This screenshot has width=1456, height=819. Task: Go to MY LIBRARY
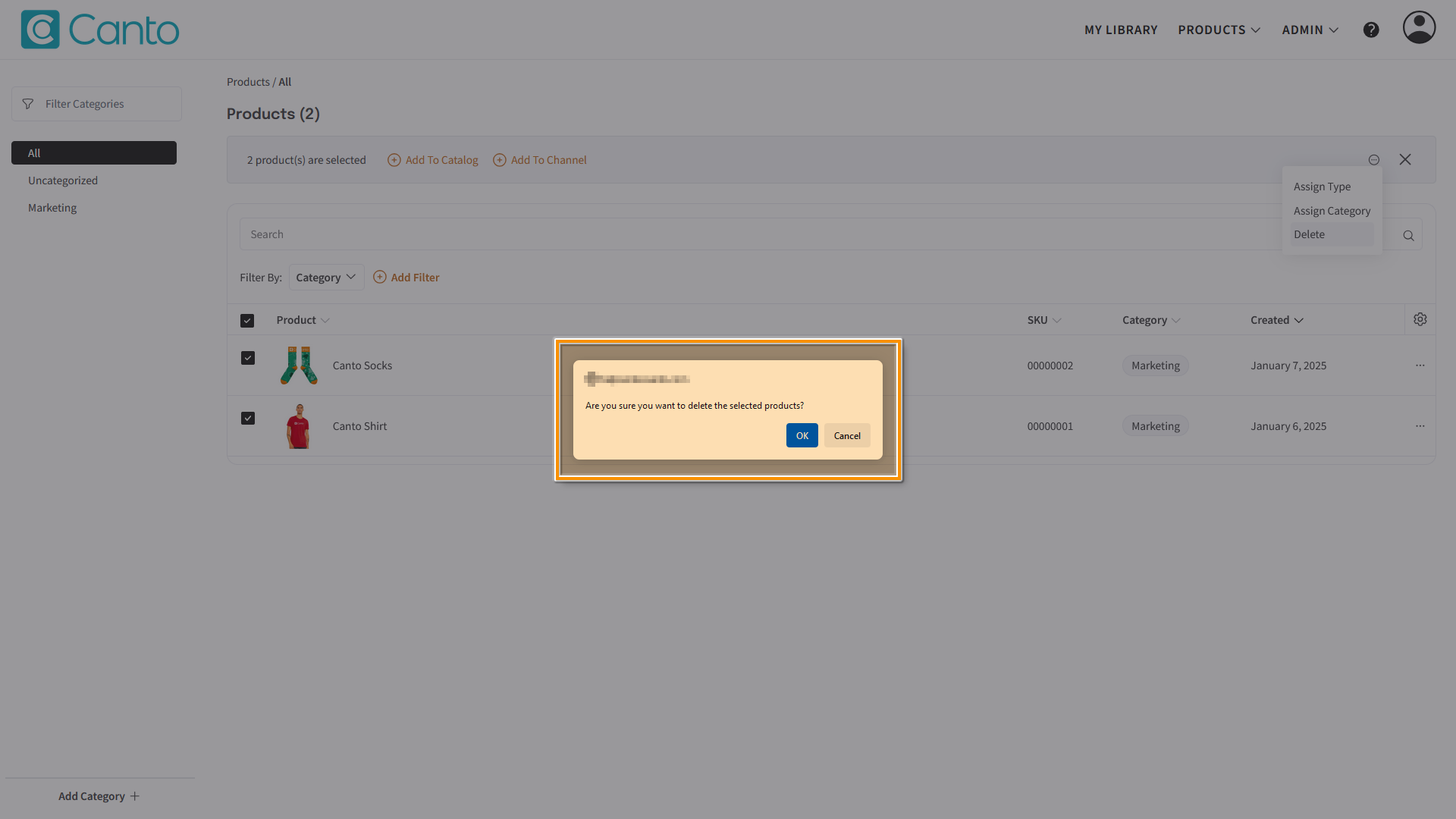[x=1121, y=30]
